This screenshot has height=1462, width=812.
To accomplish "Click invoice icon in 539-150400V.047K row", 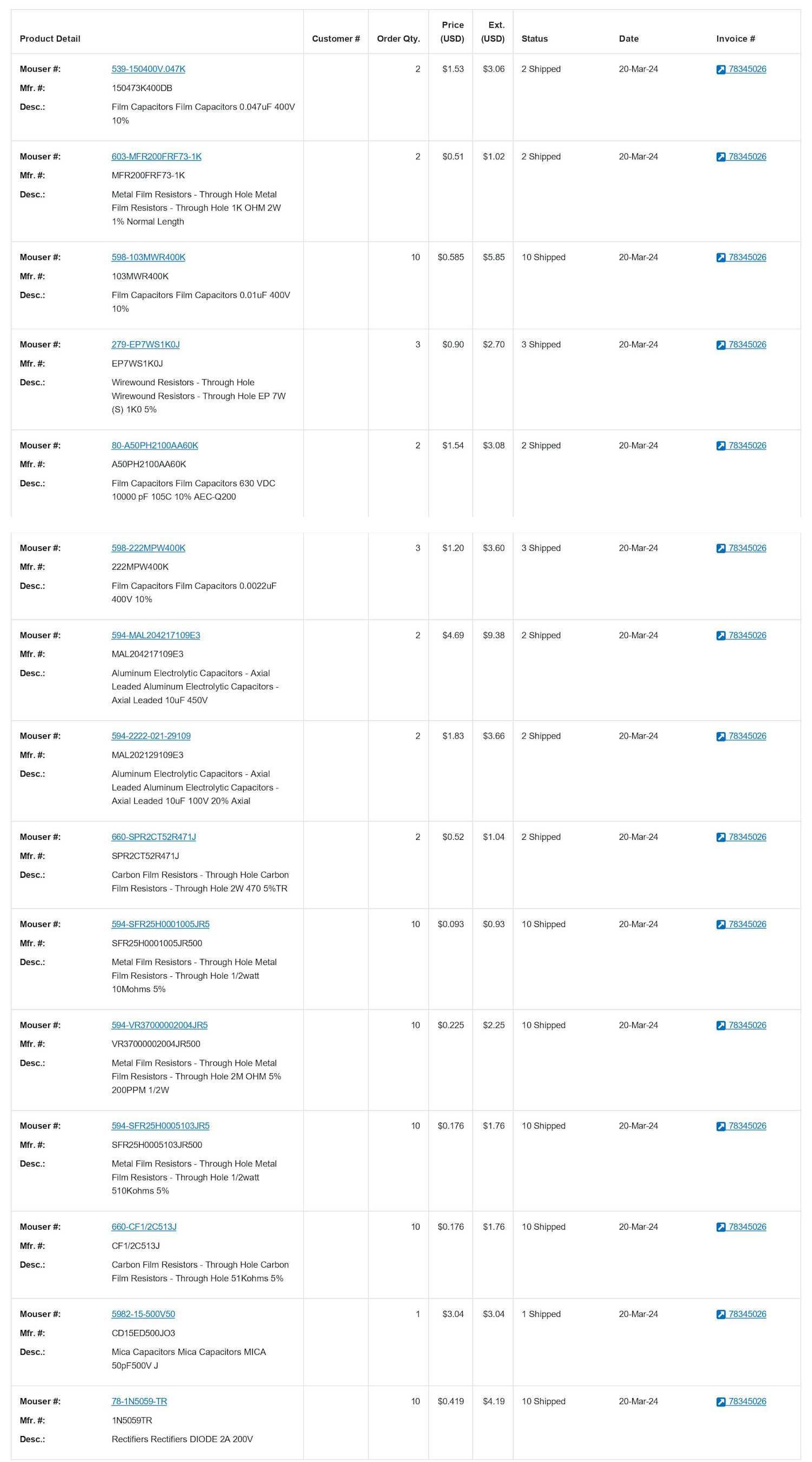I will click(x=721, y=70).
